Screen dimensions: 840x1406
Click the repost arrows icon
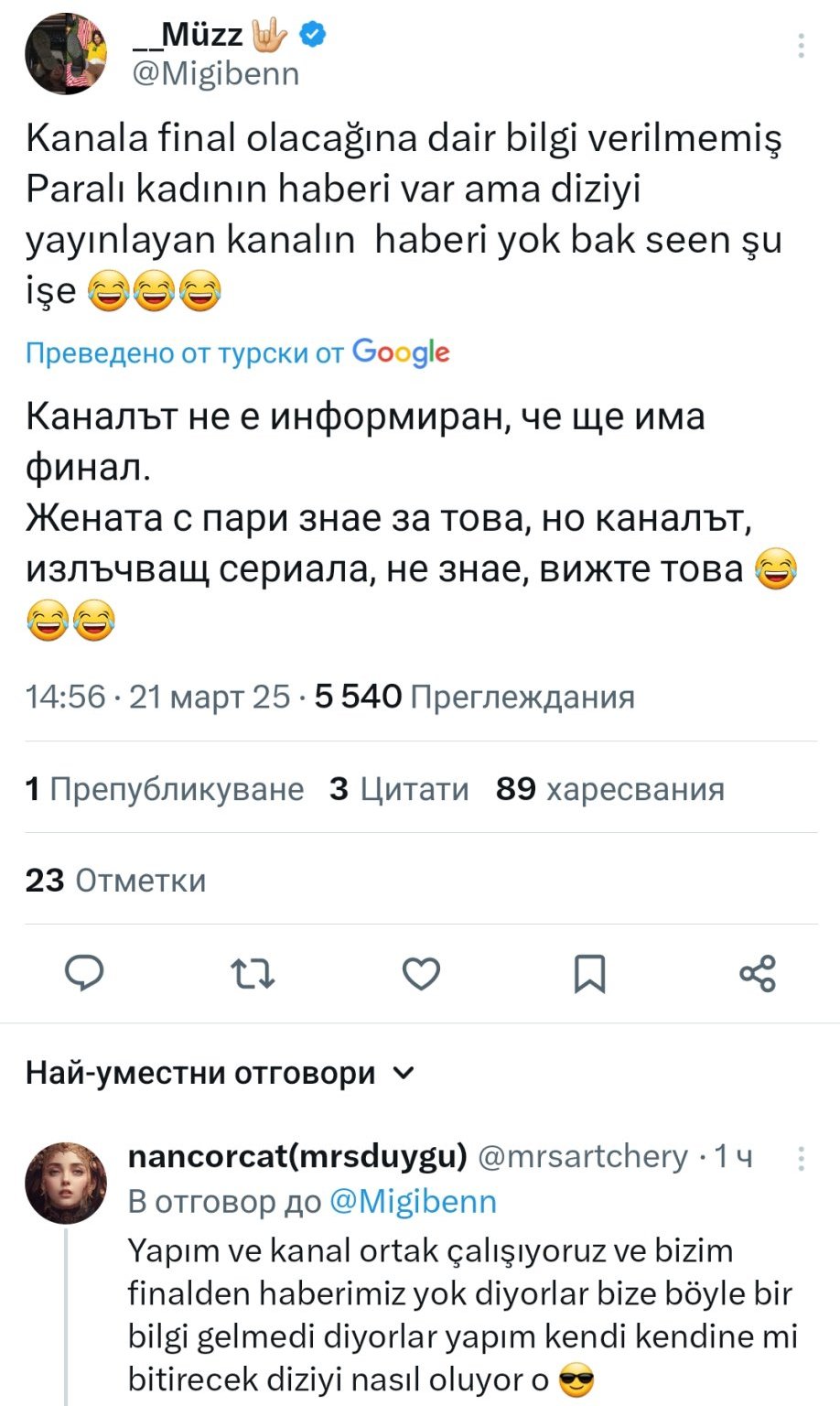tap(253, 973)
